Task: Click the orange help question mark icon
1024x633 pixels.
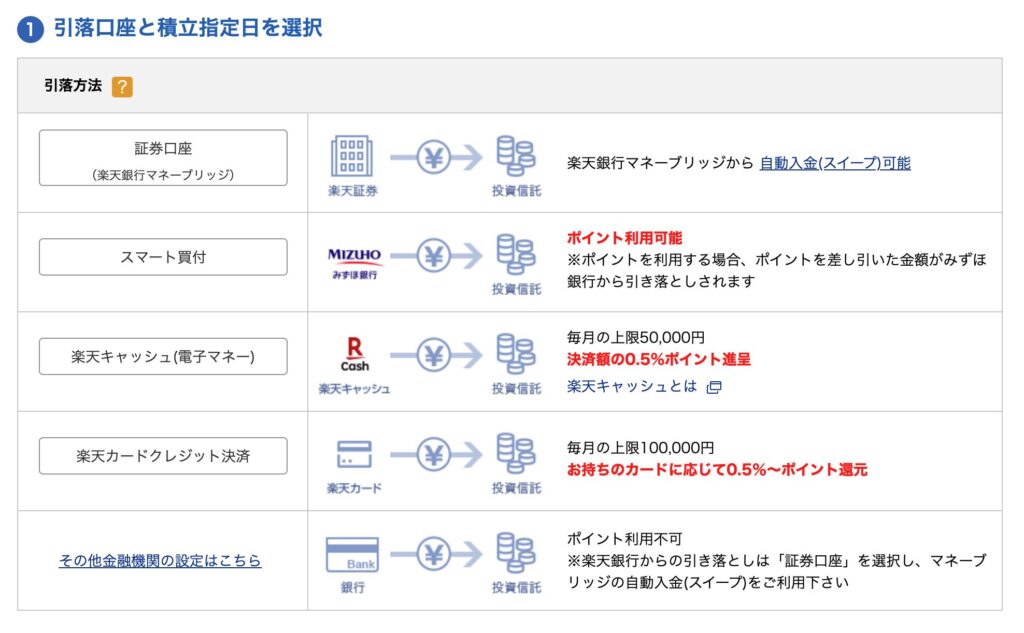Action: (122, 87)
